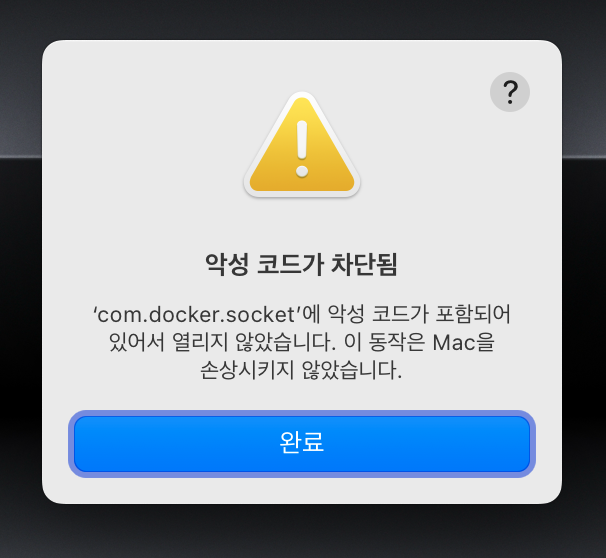Click the '완료' label text on the blue button
This screenshot has height=558, width=606.
[x=302, y=442]
